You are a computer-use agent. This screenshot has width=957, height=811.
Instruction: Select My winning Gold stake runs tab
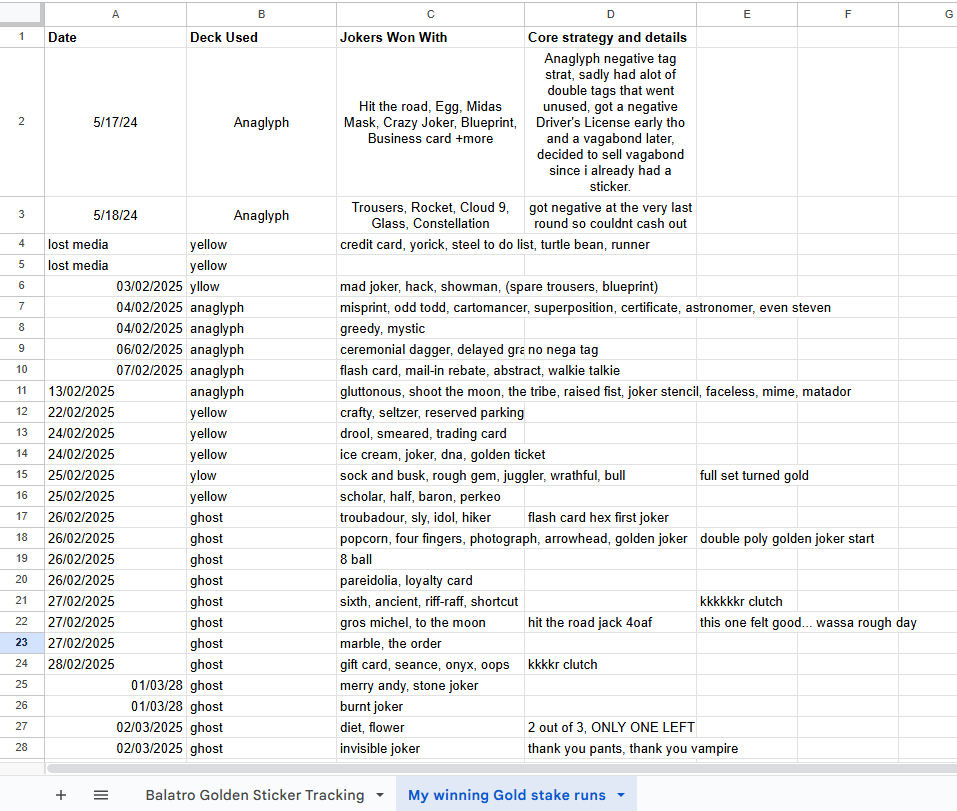pyautogui.click(x=507, y=795)
